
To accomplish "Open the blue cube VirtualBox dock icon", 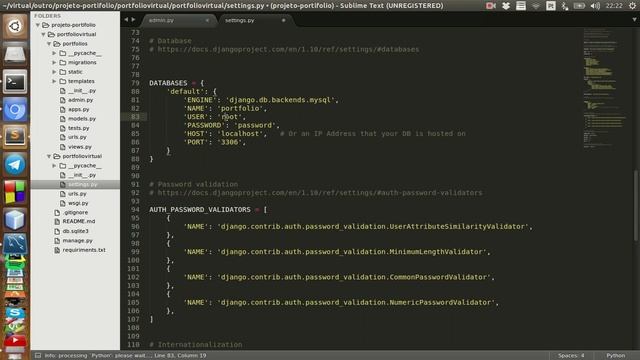I will coord(15,219).
